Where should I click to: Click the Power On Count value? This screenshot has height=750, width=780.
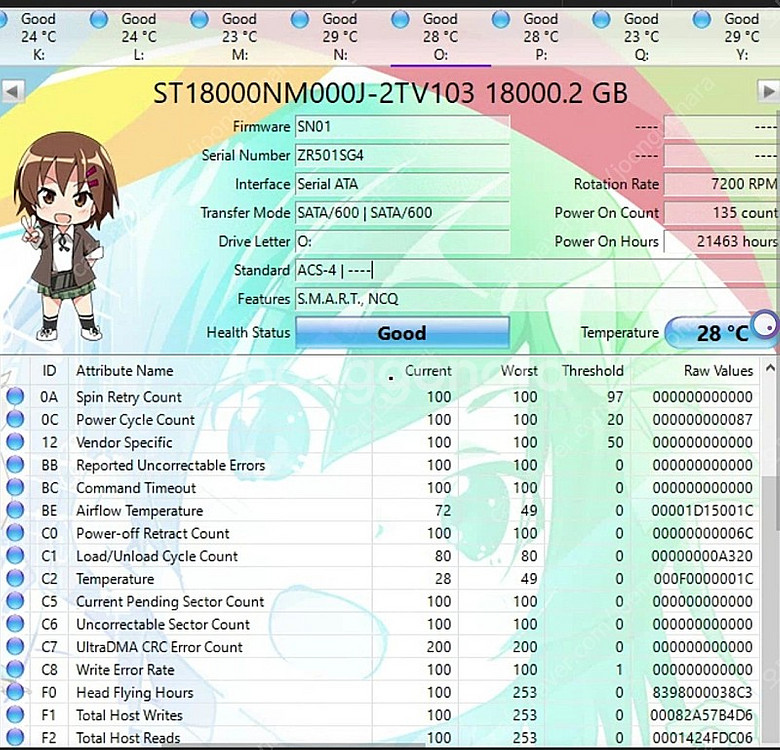(722, 213)
